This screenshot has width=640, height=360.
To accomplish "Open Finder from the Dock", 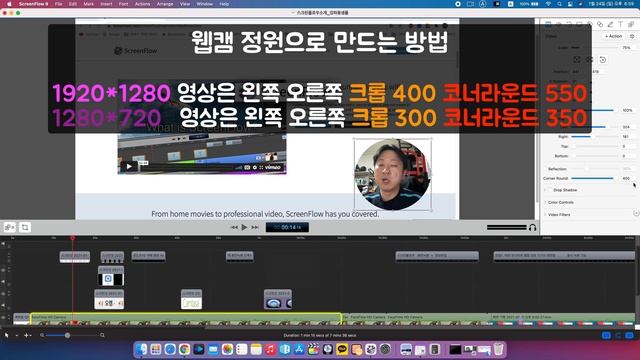I will [141, 349].
